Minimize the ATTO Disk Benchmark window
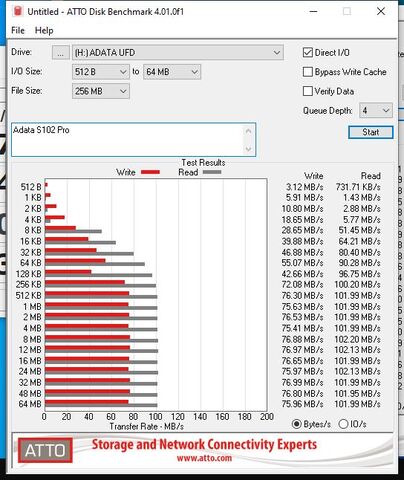The image size is (404, 480). (313, 11)
